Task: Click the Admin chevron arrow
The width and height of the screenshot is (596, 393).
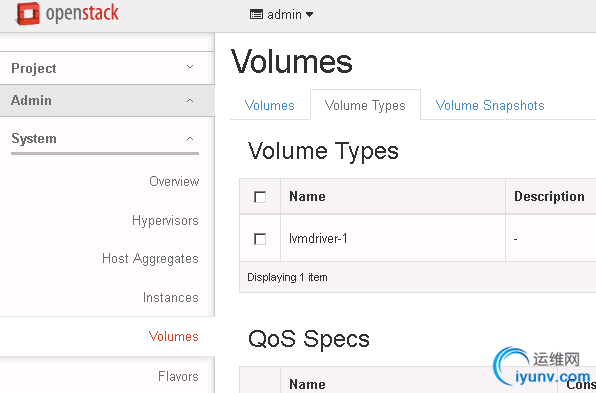Action: click(190, 100)
